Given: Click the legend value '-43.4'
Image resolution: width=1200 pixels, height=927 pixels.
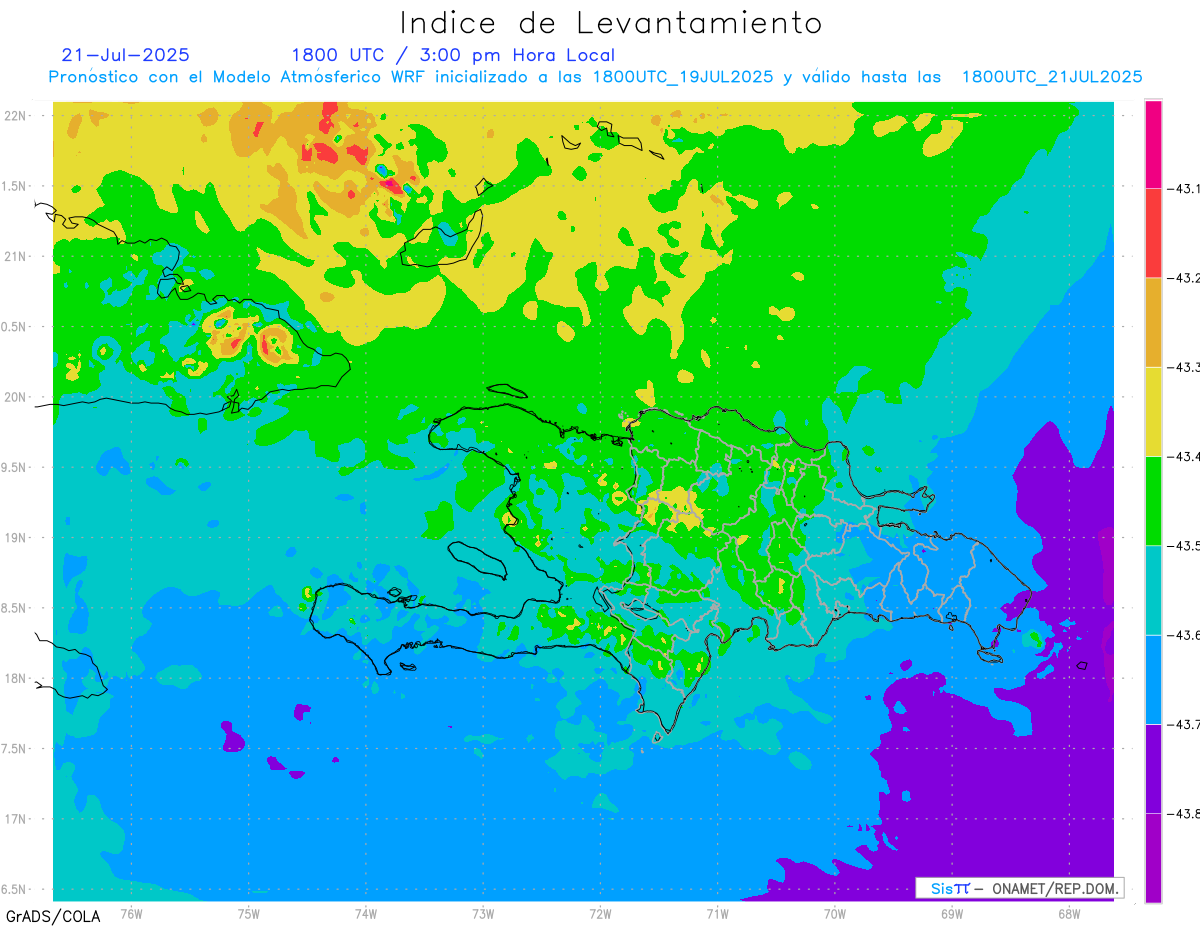Looking at the screenshot, I should (x=1185, y=456).
